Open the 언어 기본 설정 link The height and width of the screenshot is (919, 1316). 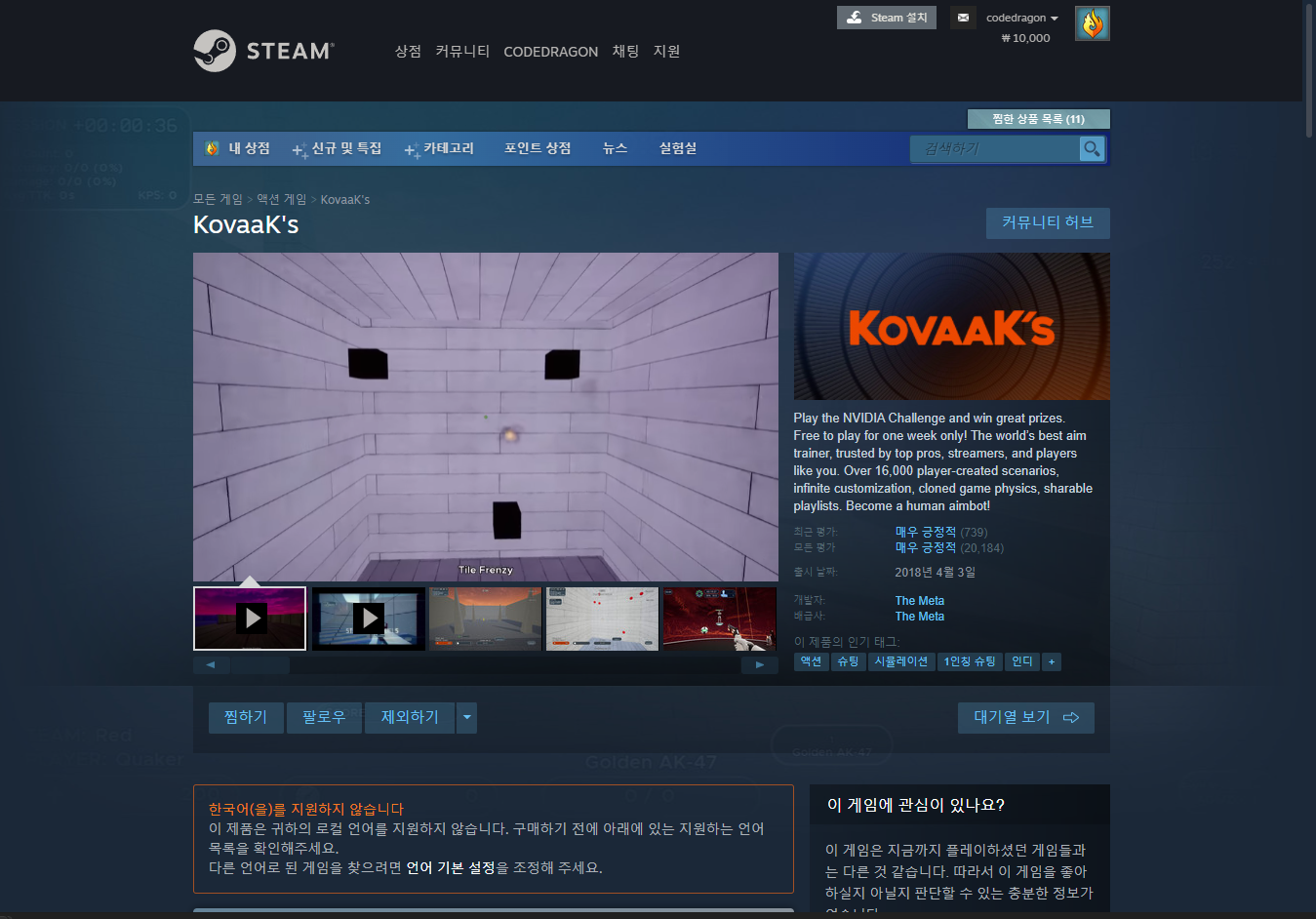point(451,867)
